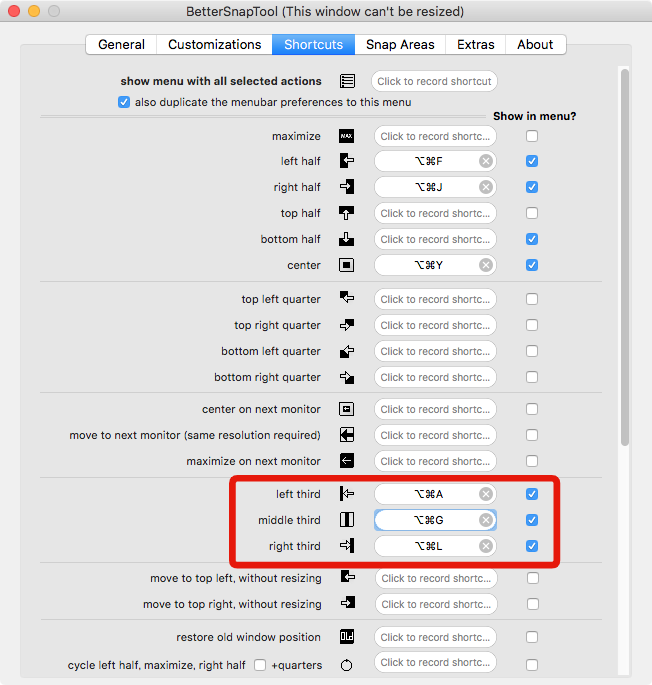Click the top left quarter icon
Screen dimensions: 652x685
pos(347,298)
